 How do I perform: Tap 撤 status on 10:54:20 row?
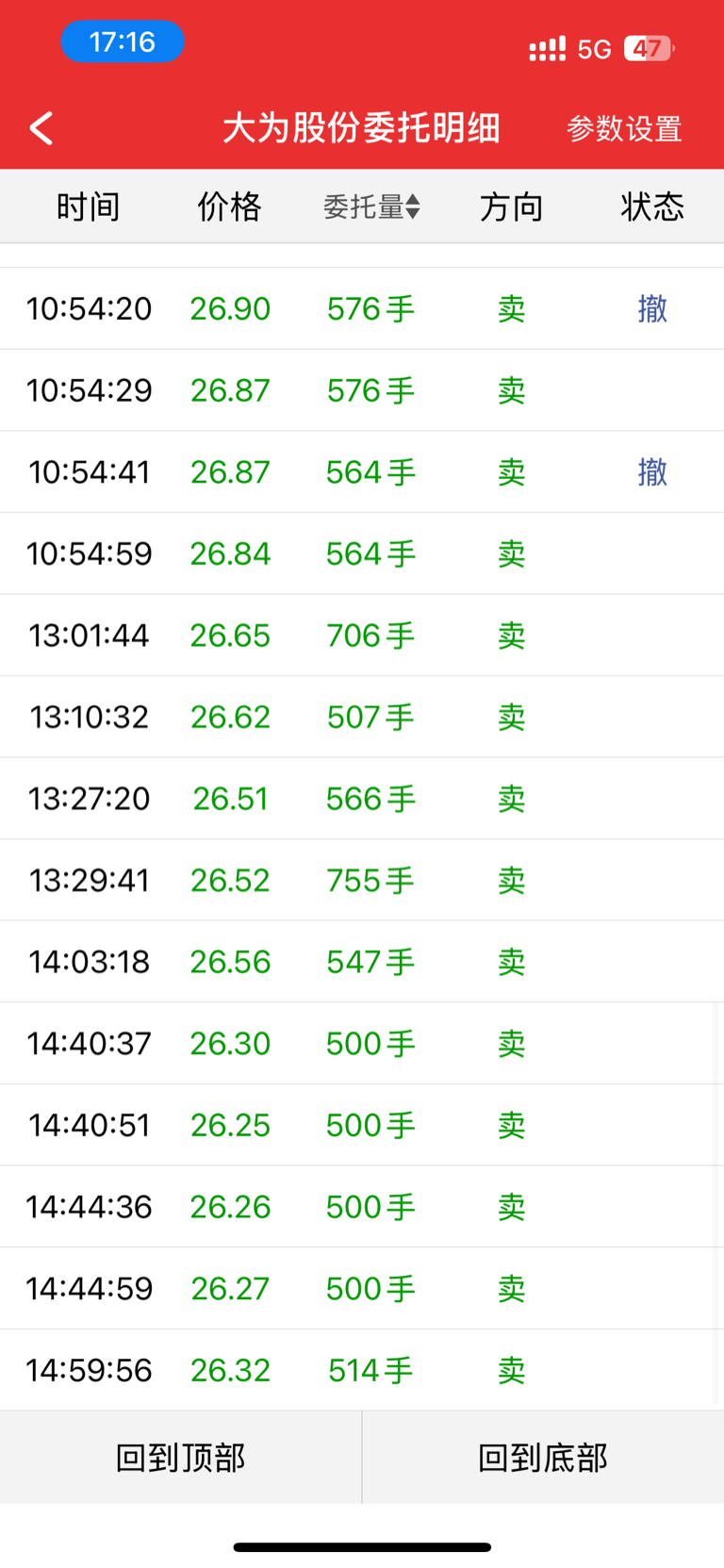651,308
